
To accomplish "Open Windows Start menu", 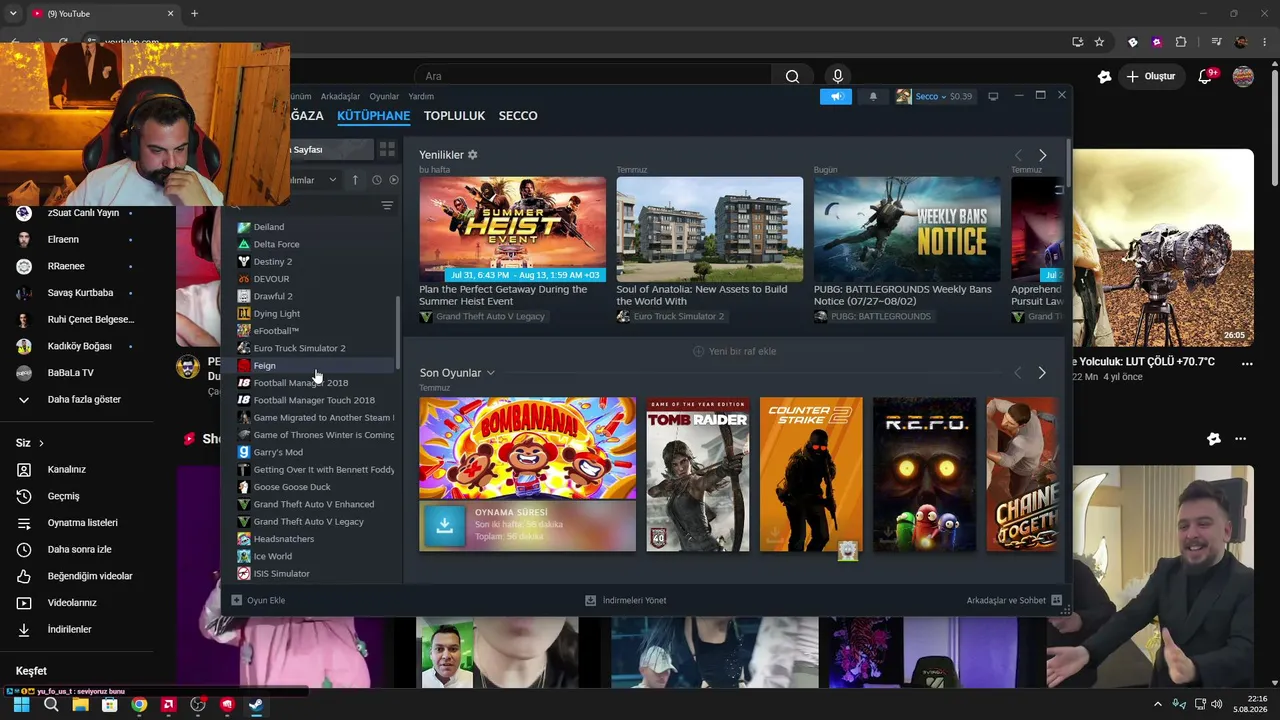I will 21,705.
